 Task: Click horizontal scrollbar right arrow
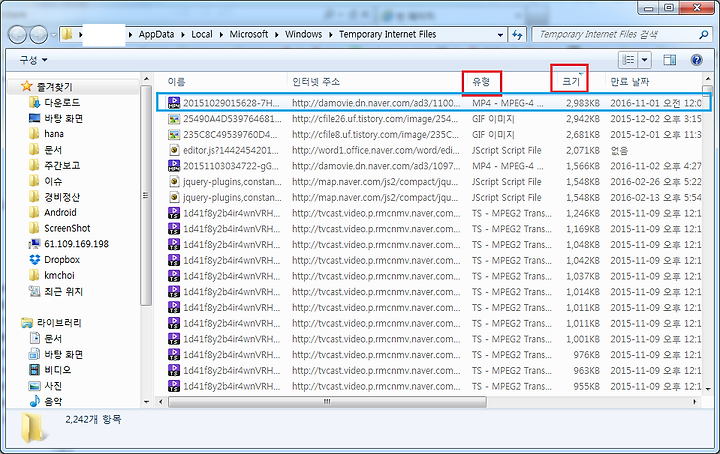click(x=694, y=402)
